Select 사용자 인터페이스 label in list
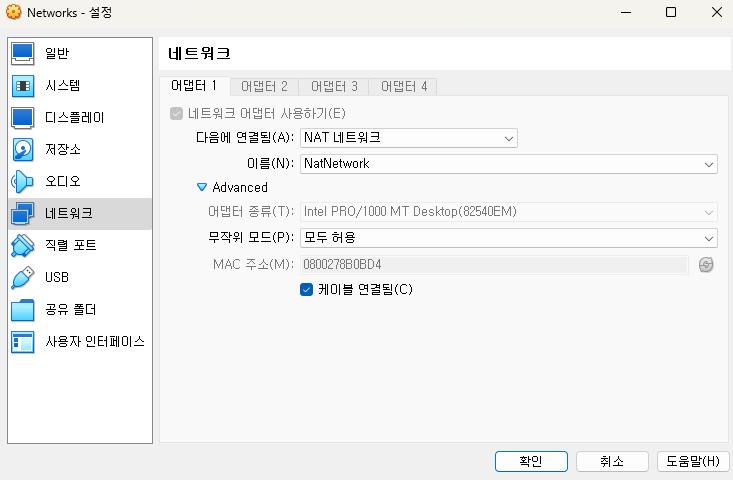Image resolution: width=733 pixels, height=480 pixels. [x=95, y=342]
